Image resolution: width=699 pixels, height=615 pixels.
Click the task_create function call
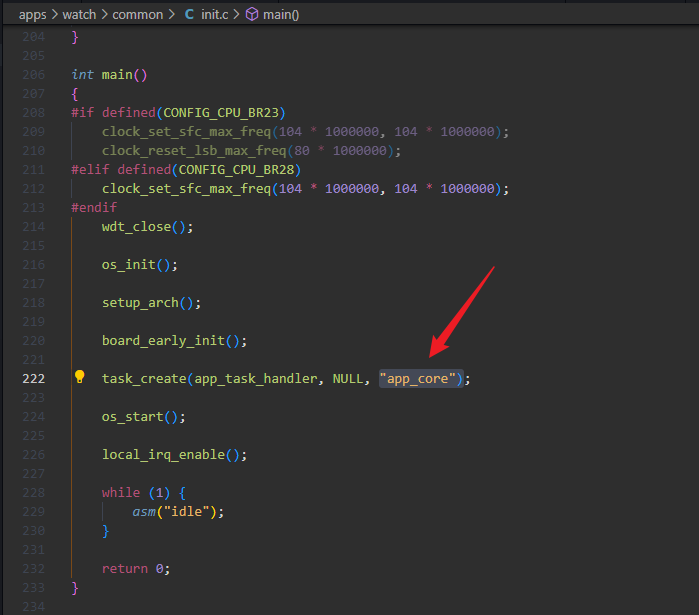144,379
